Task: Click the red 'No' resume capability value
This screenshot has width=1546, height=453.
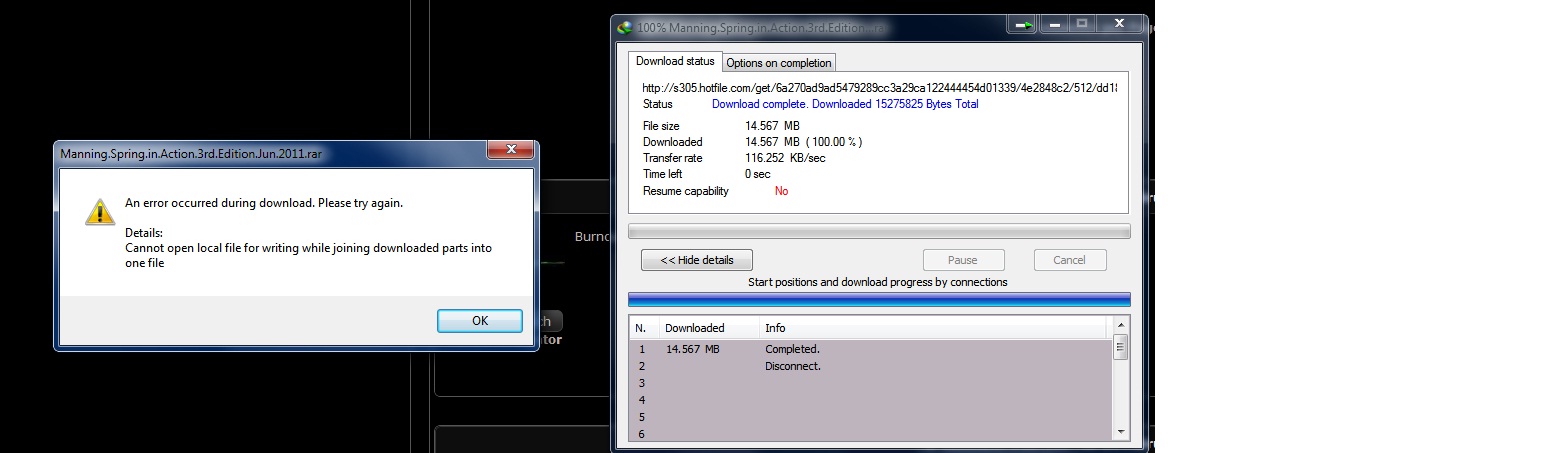Action: tap(781, 191)
